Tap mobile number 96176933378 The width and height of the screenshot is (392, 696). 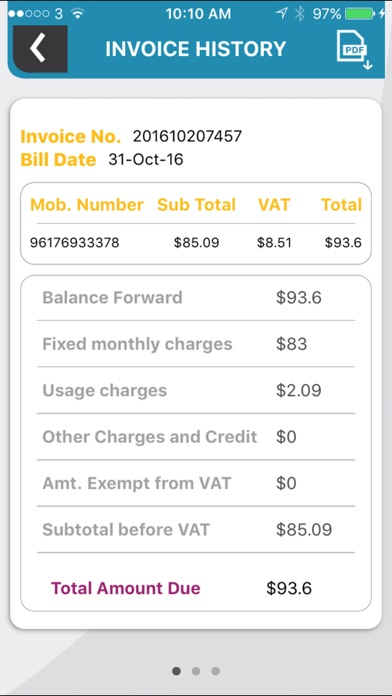[75, 243]
